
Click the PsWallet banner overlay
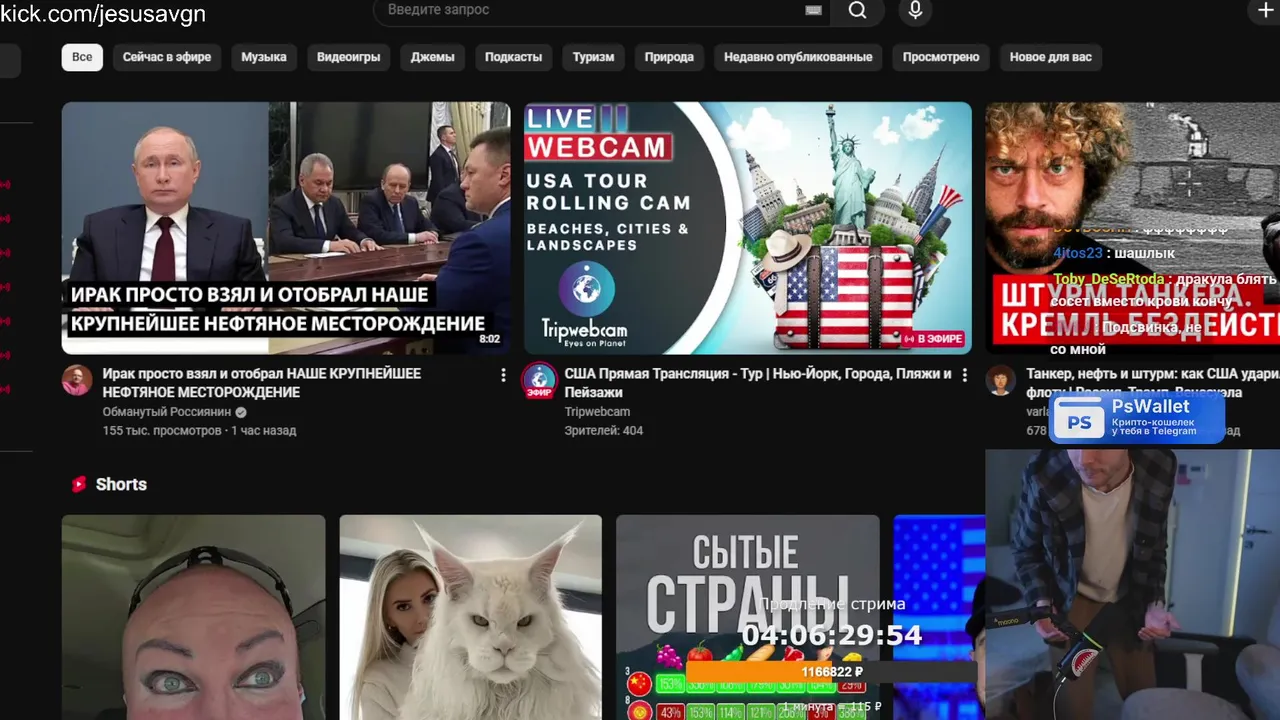click(x=1137, y=417)
